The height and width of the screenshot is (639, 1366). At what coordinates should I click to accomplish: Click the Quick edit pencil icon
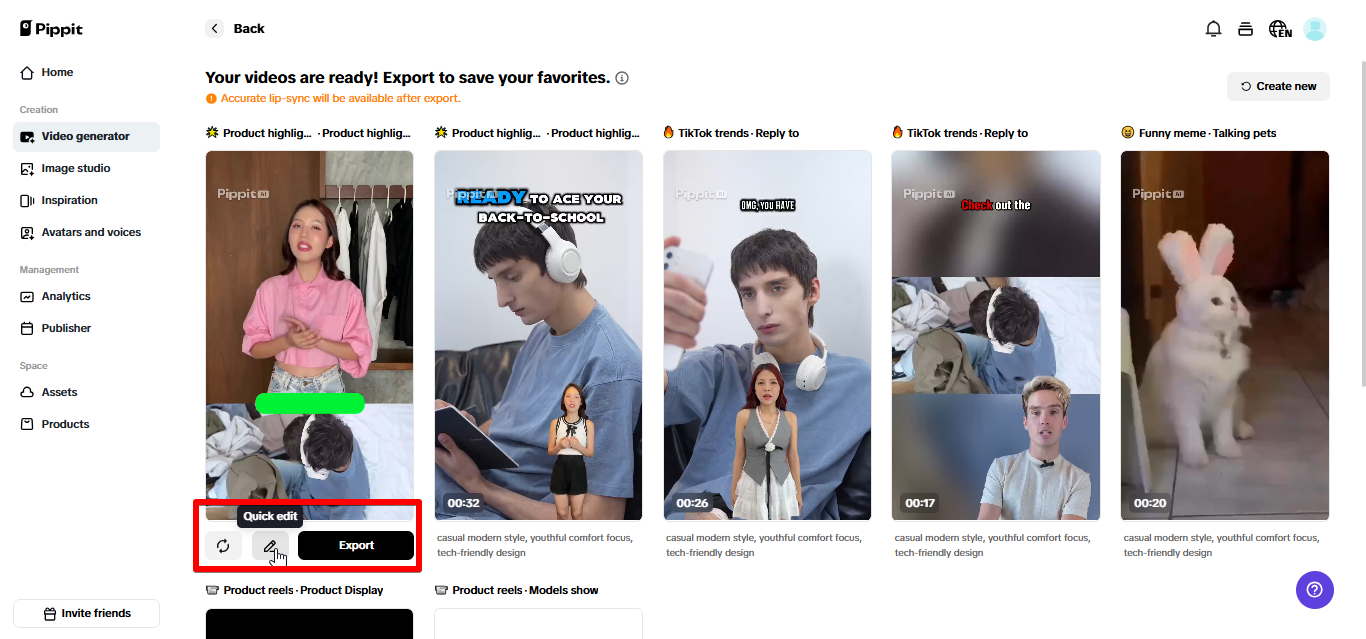coord(270,545)
